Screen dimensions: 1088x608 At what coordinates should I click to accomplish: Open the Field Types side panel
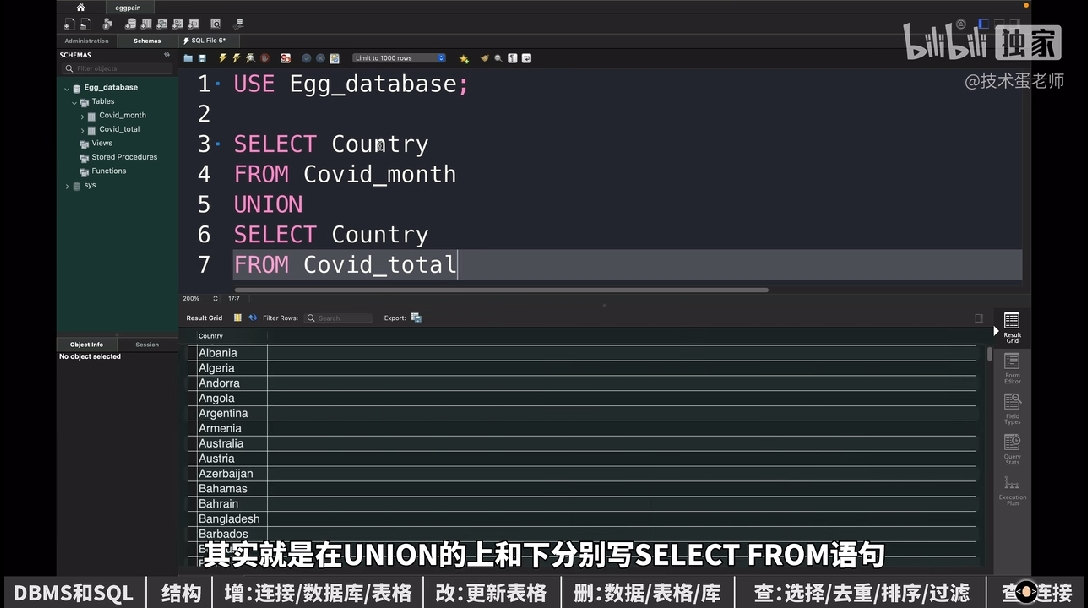(x=1012, y=409)
